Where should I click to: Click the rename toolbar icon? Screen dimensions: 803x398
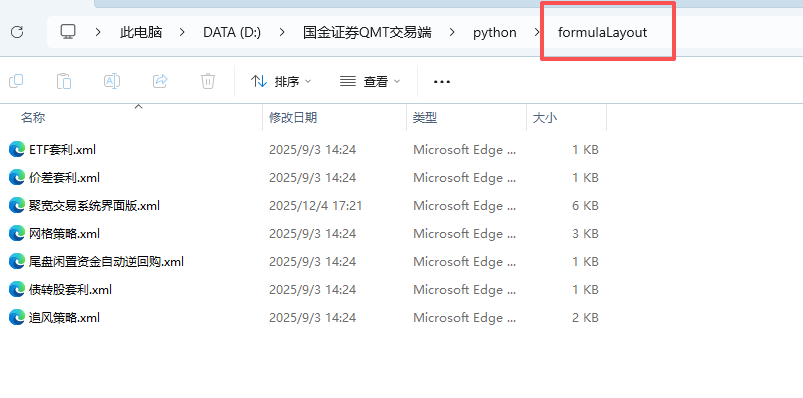pos(112,81)
